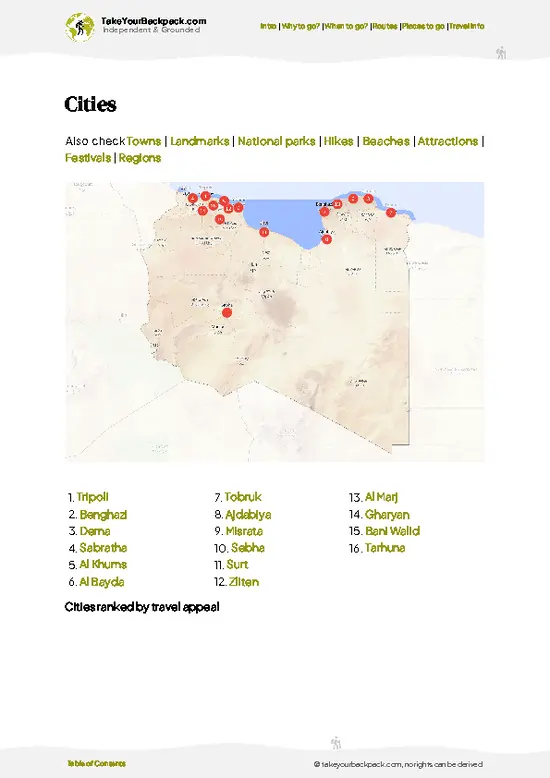Viewport: 550px width, 778px height.
Task: Open the Travel info navigation link
Action: [x=467, y=26]
